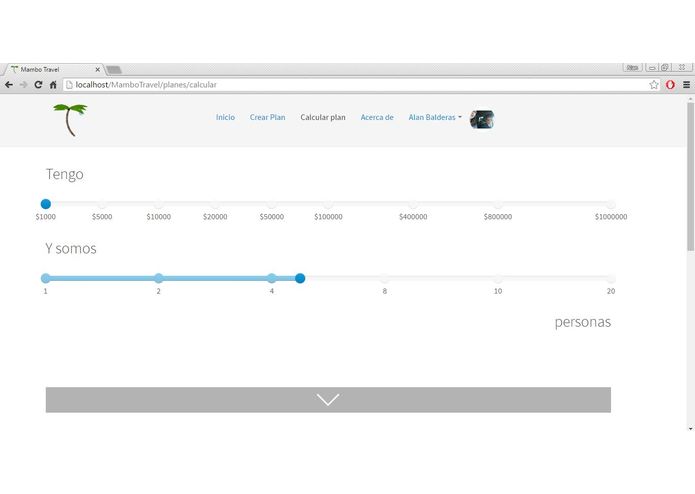Set budget slider to $20000 point
The image size is (695, 494).
(x=215, y=204)
